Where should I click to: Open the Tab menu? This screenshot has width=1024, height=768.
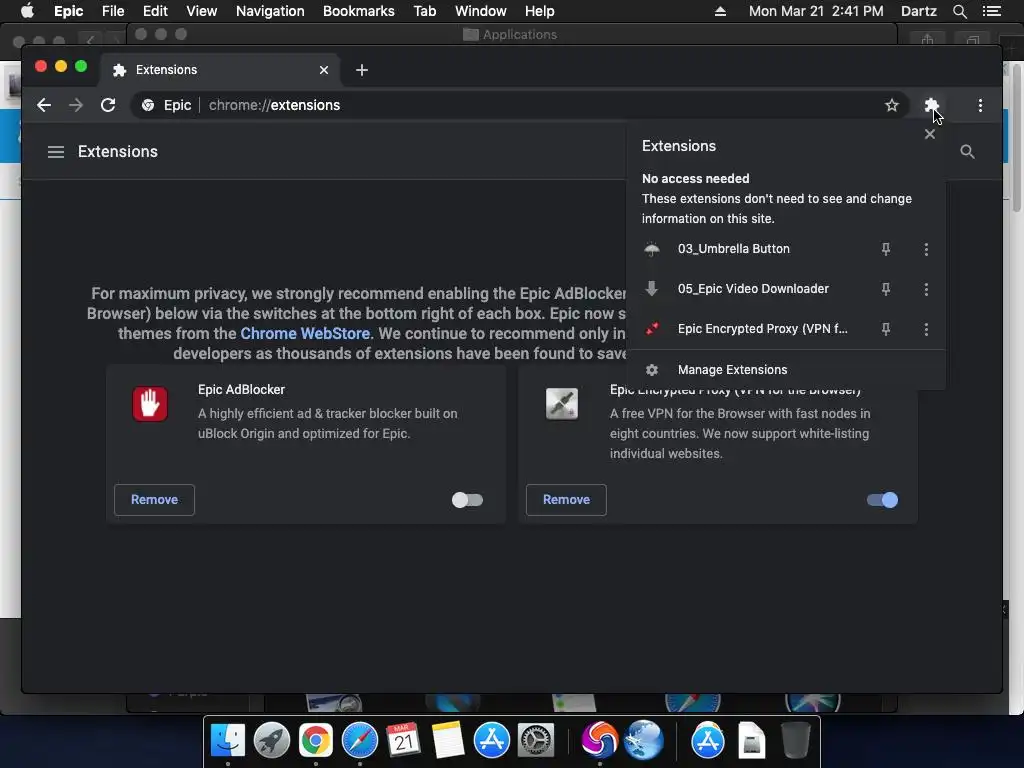pyautogui.click(x=424, y=11)
